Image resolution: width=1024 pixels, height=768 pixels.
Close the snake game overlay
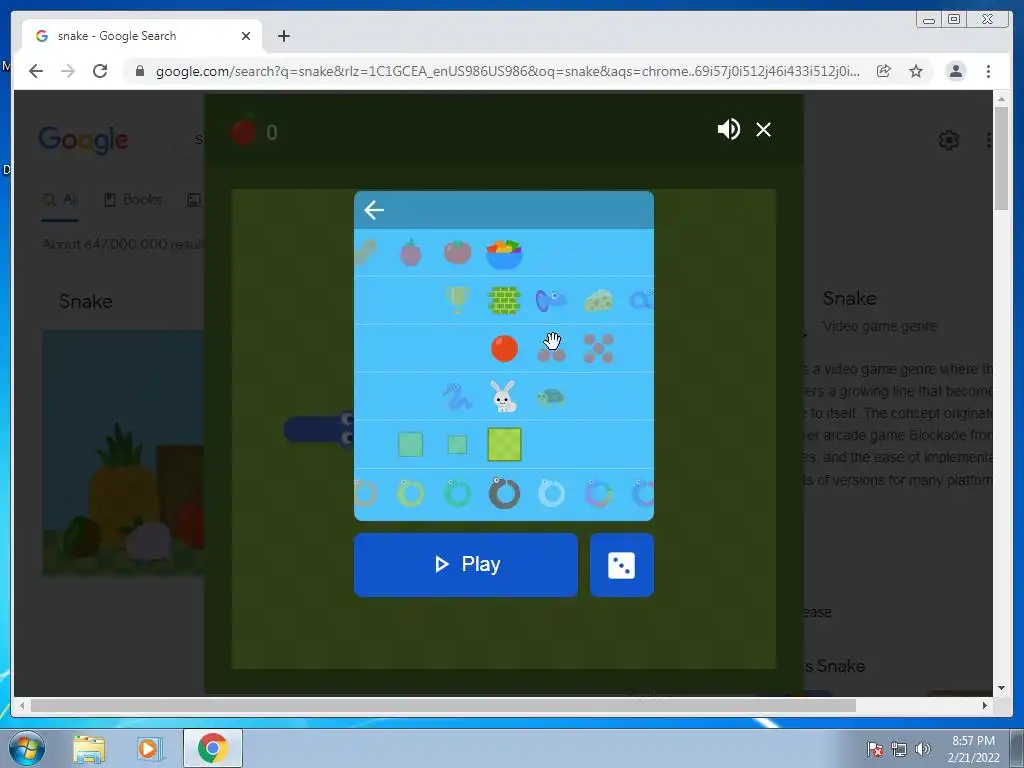(763, 130)
